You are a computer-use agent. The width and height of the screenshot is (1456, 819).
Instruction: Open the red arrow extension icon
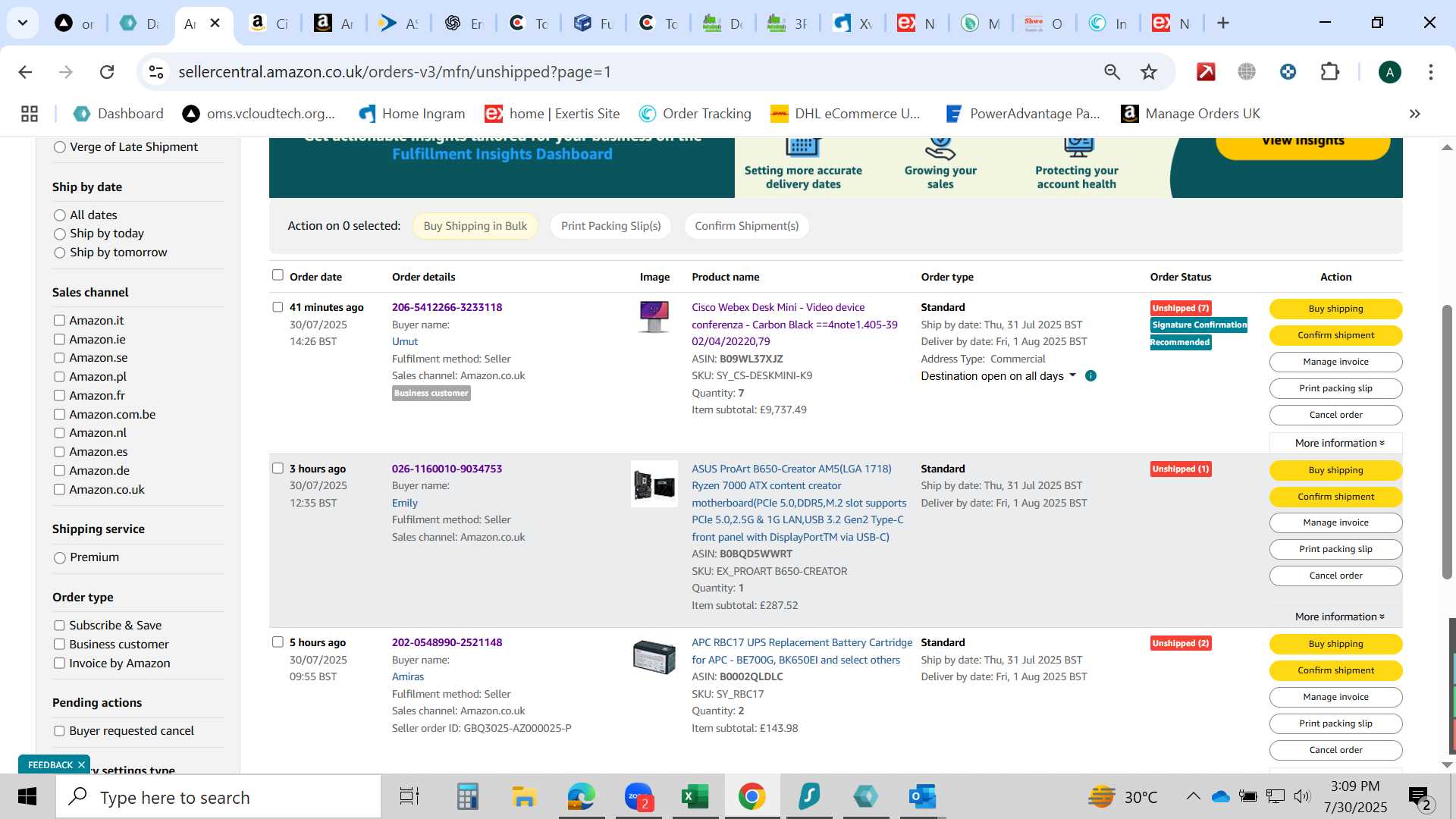click(1206, 72)
